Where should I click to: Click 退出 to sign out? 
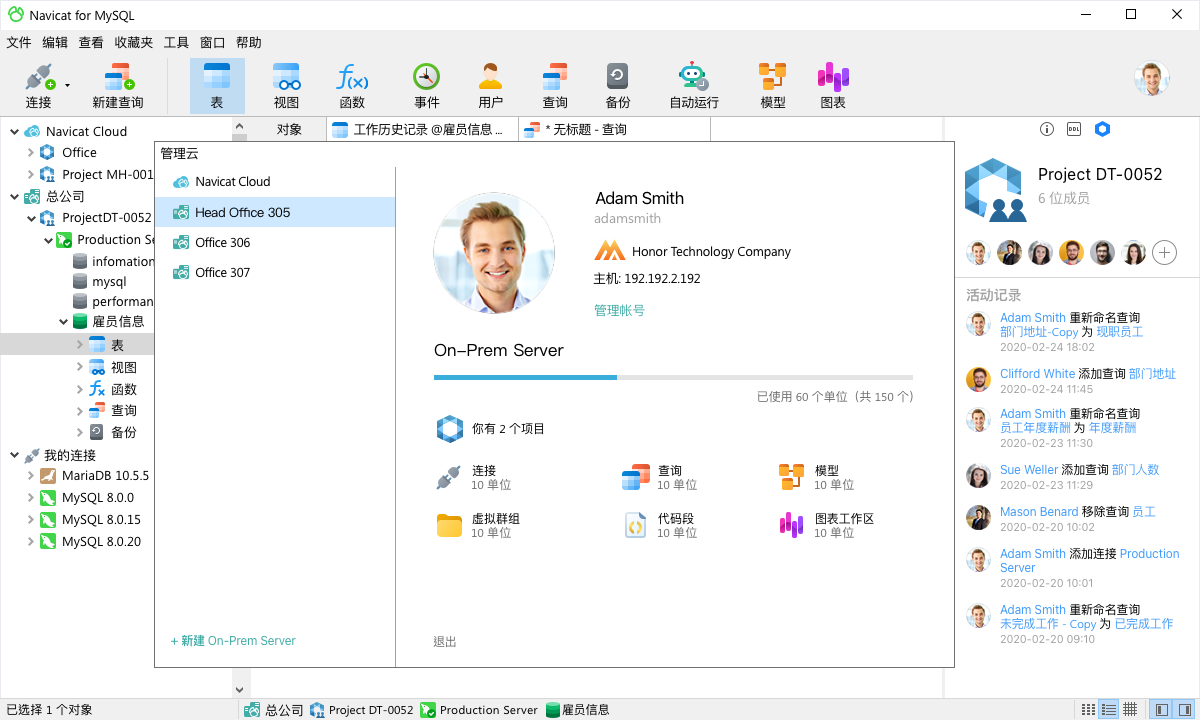coord(445,642)
